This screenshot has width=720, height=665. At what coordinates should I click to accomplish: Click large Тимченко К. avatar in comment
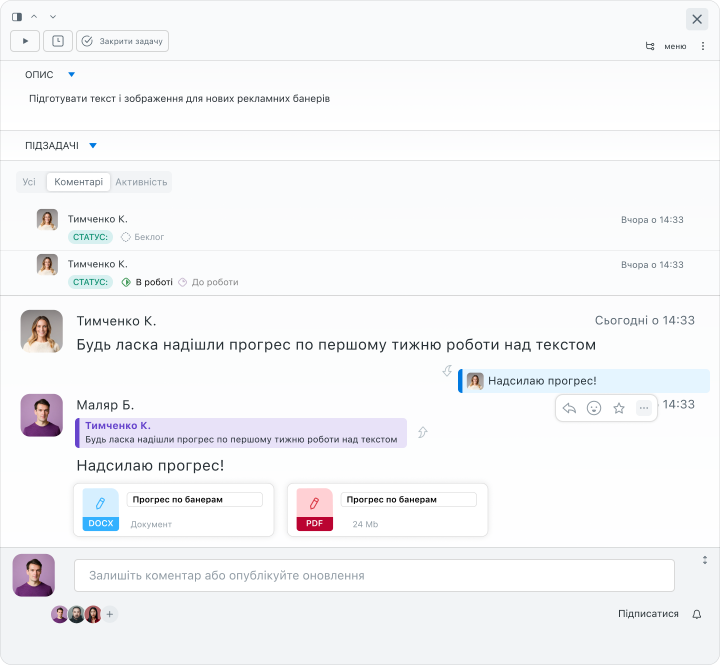click(42, 331)
